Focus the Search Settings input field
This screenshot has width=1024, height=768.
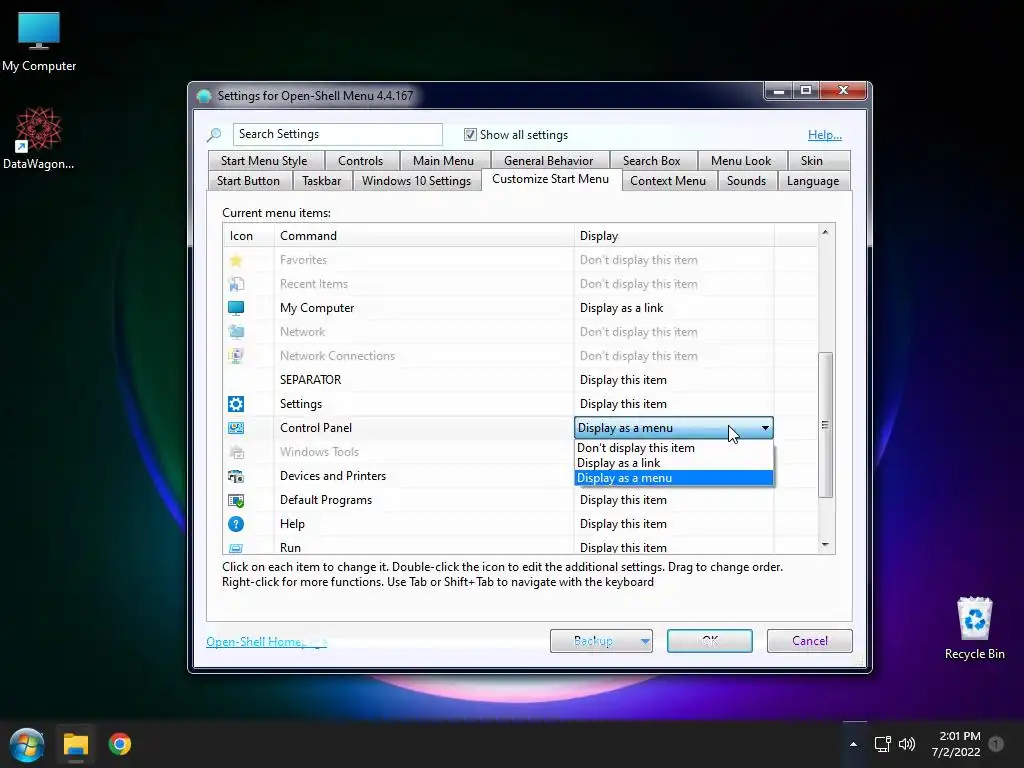coord(338,135)
